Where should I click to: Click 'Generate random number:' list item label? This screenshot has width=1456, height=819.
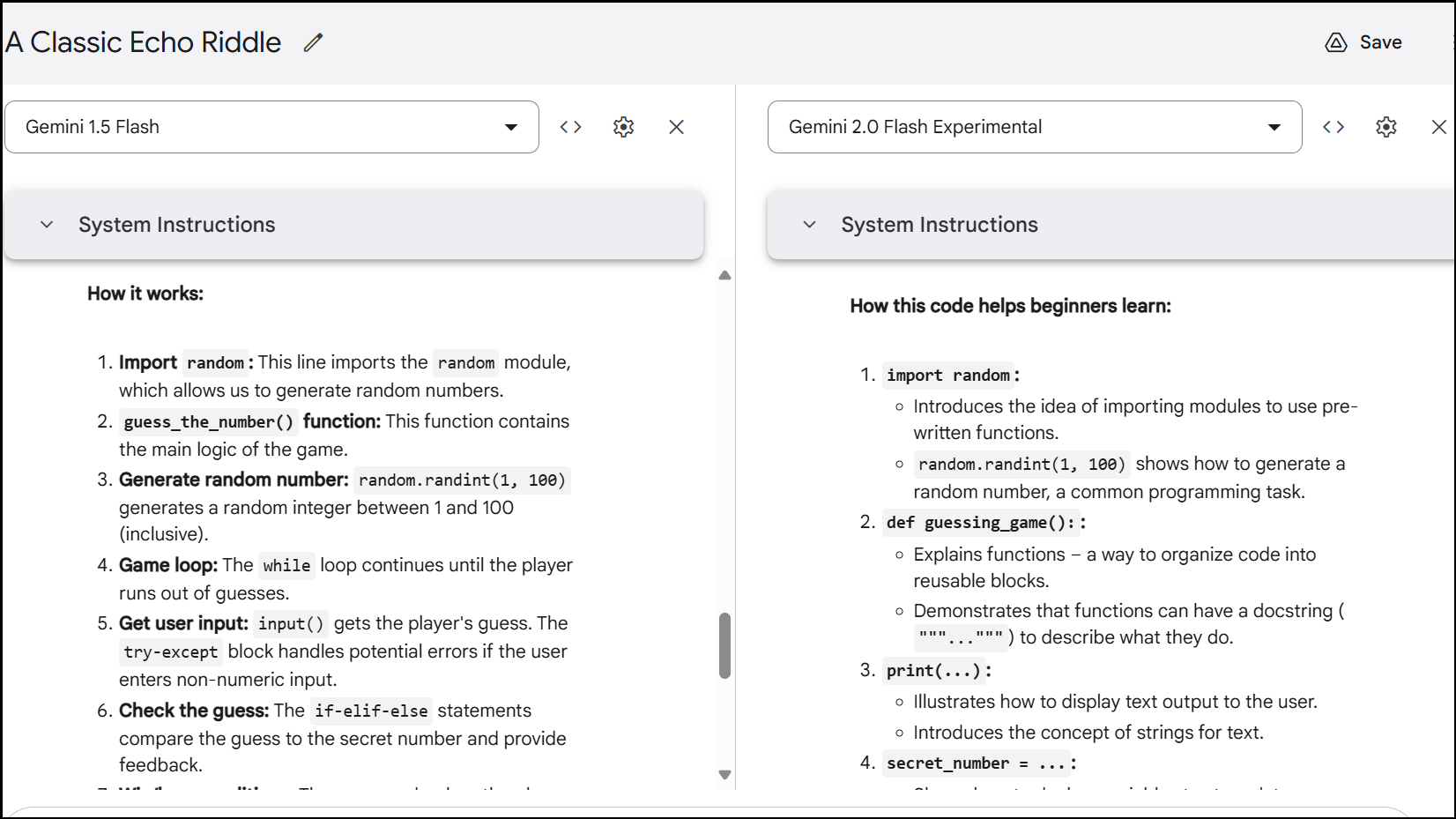pyautogui.click(x=234, y=480)
